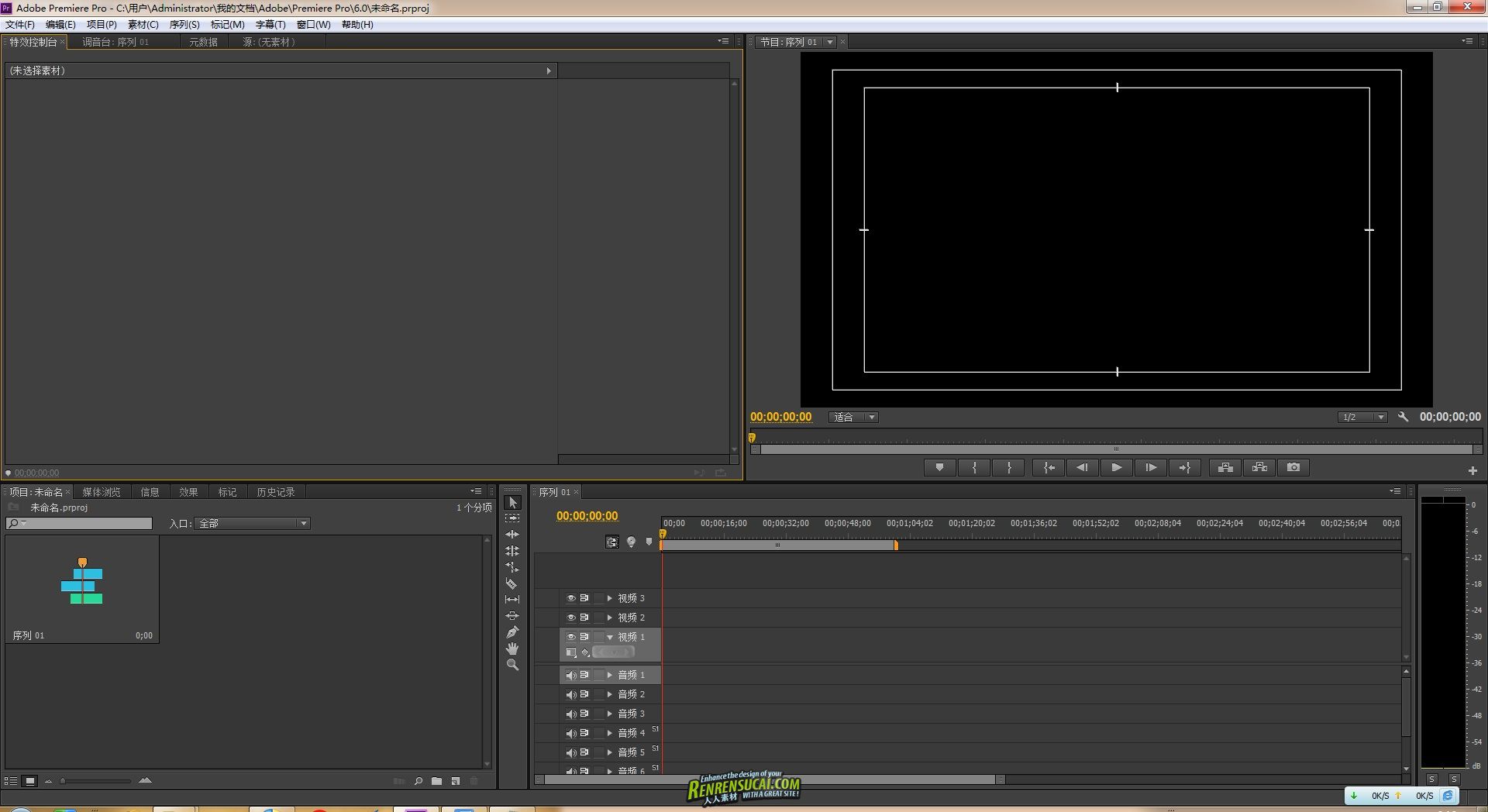
Task: Open the 入口 全部 dropdown
Action: point(253,524)
